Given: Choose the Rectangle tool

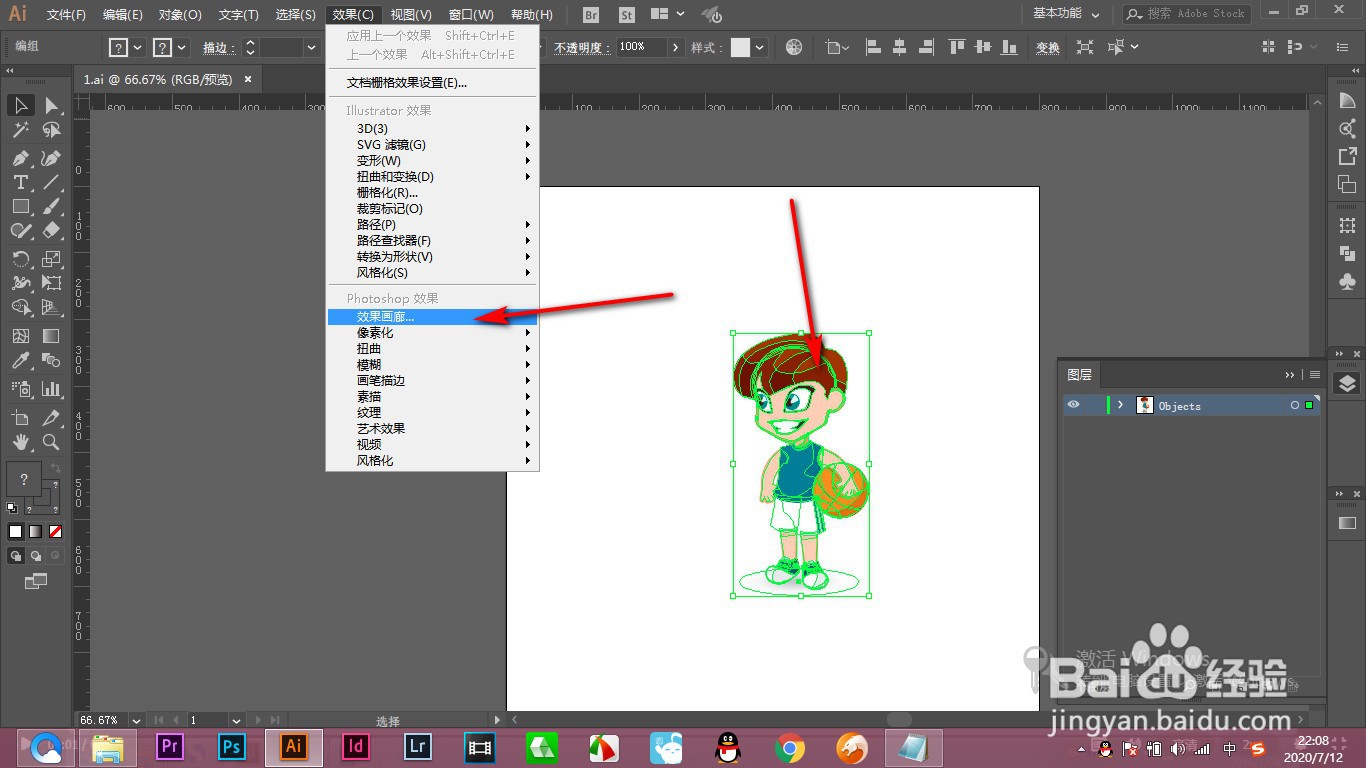Looking at the screenshot, I should 21,206.
